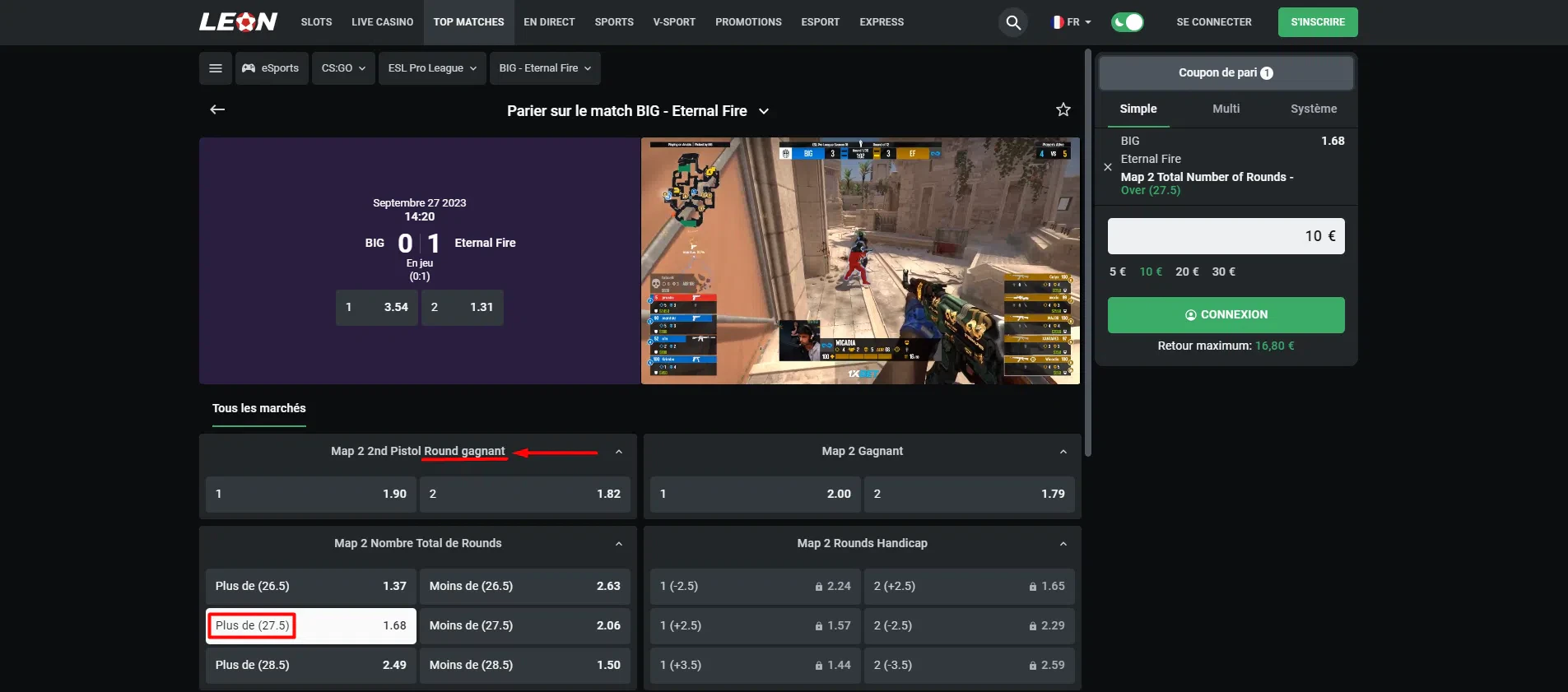This screenshot has width=1568, height=692.
Task: Open eSports category button
Action: click(x=271, y=68)
